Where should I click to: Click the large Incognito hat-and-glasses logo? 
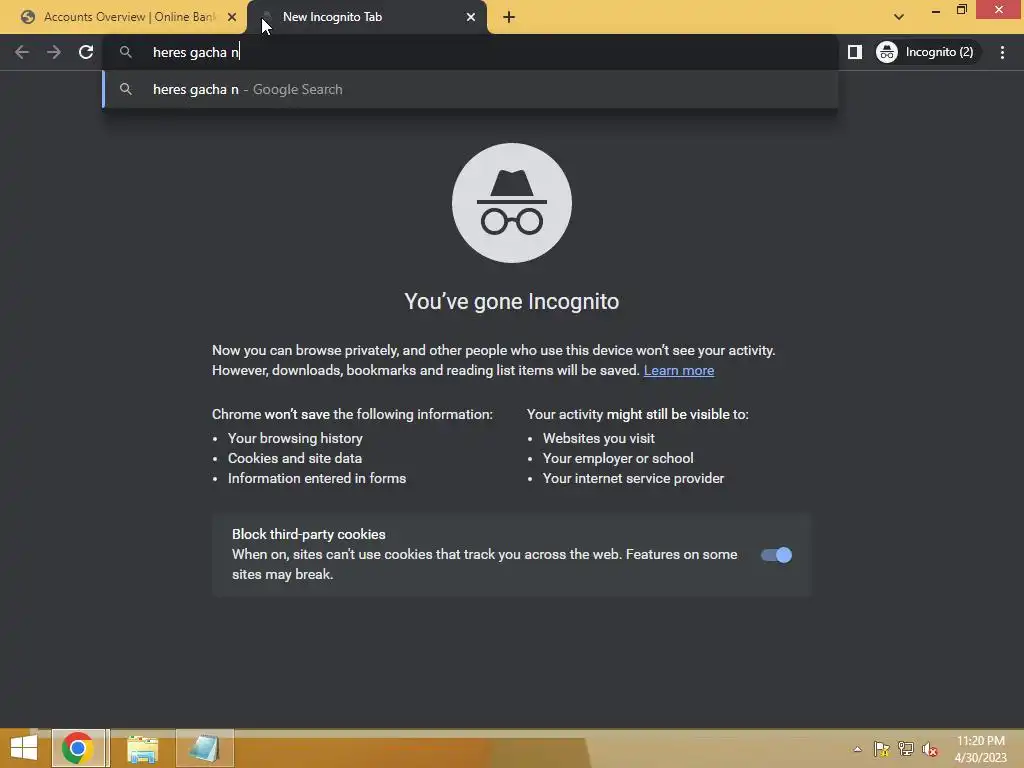[511, 203]
